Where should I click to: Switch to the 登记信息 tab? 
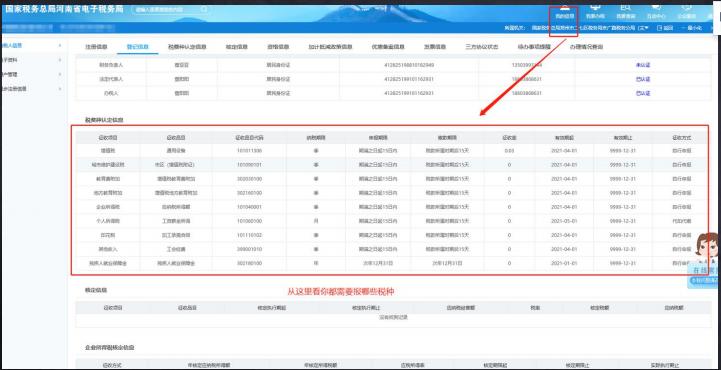pyautogui.click(x=137, y=47)
